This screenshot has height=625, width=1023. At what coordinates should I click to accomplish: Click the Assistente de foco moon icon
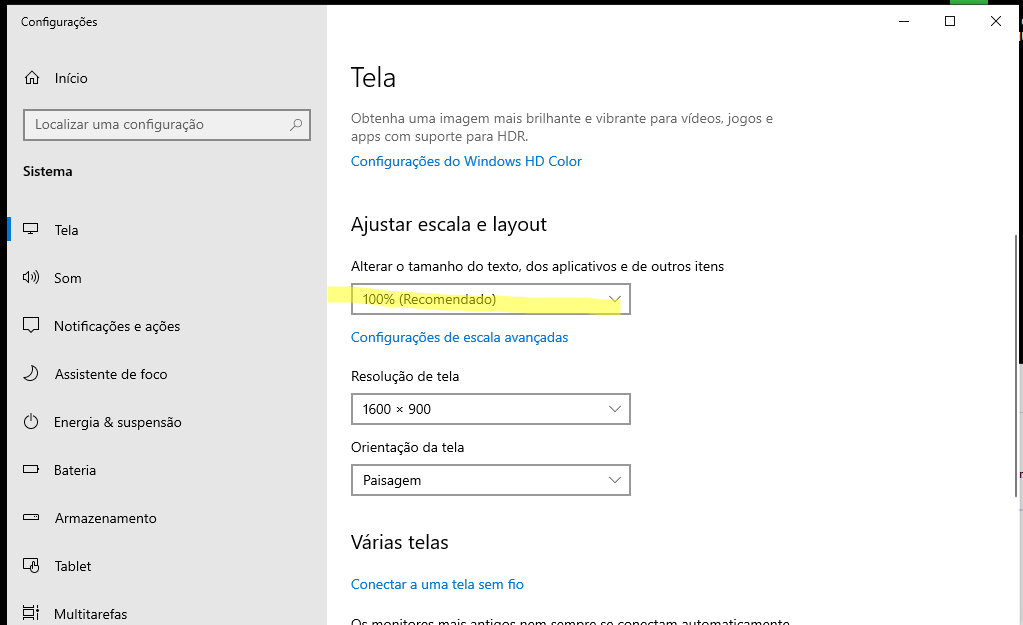click(32, 374)
